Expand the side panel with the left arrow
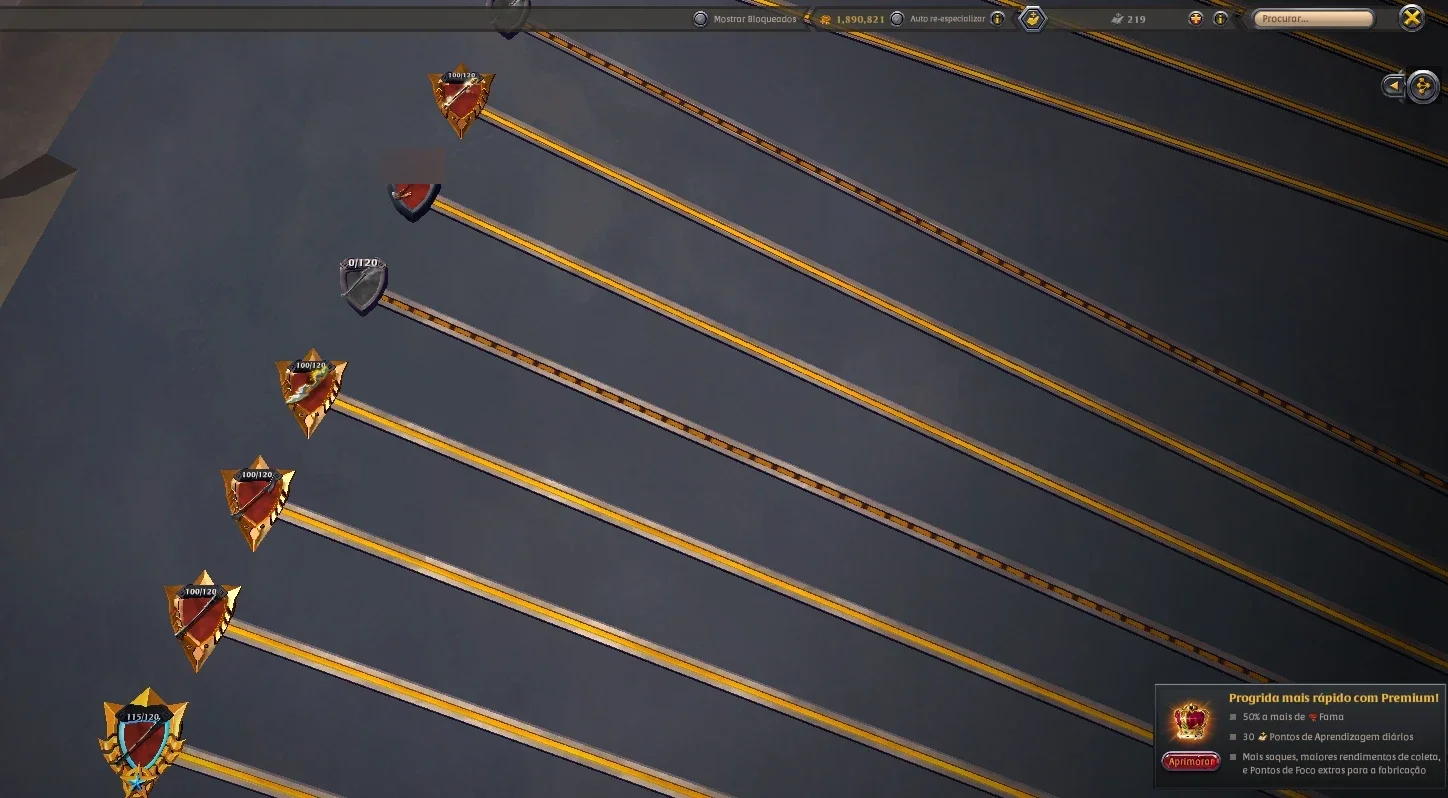The height and width of the screenshot is (798, 1448). pyautogui.click(x=1394, y=86)
